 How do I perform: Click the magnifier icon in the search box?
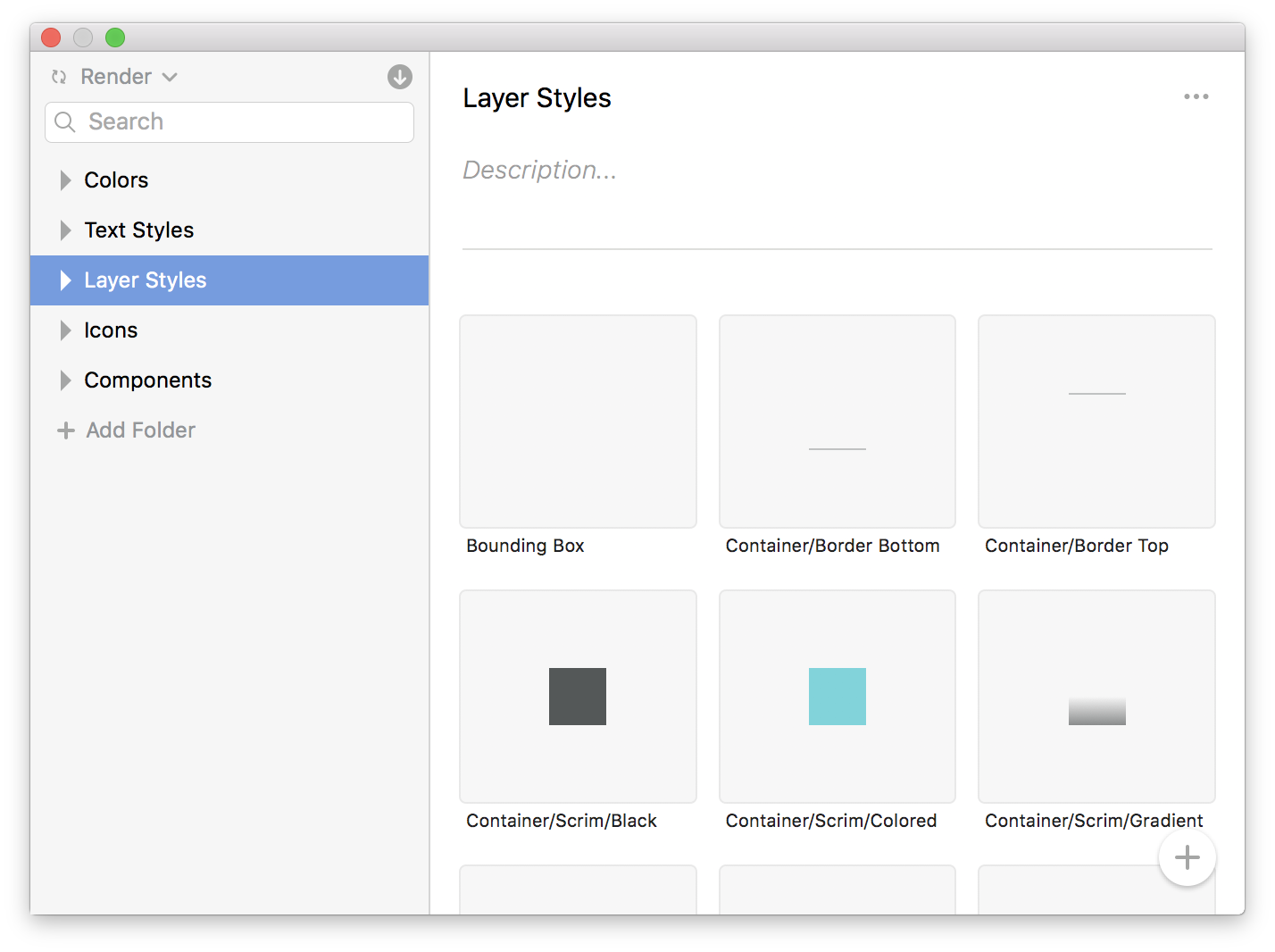pyautogui.click(x=65, y=121)
